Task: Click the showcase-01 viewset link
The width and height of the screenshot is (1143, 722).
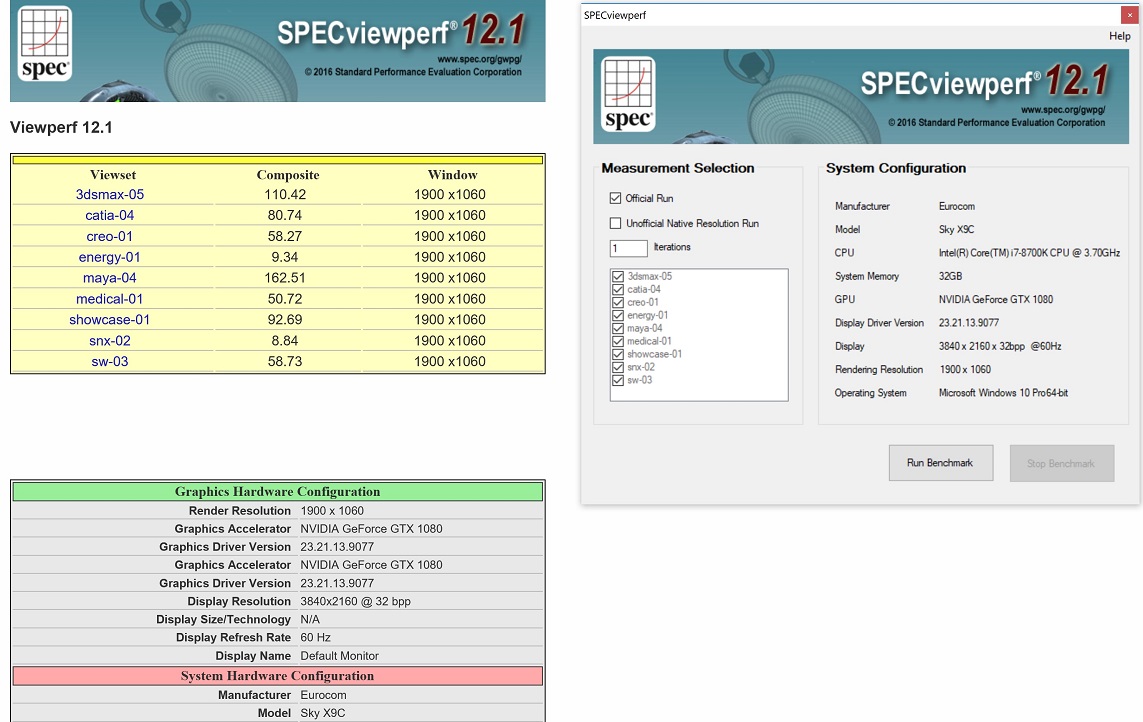Action: [110, 320]
